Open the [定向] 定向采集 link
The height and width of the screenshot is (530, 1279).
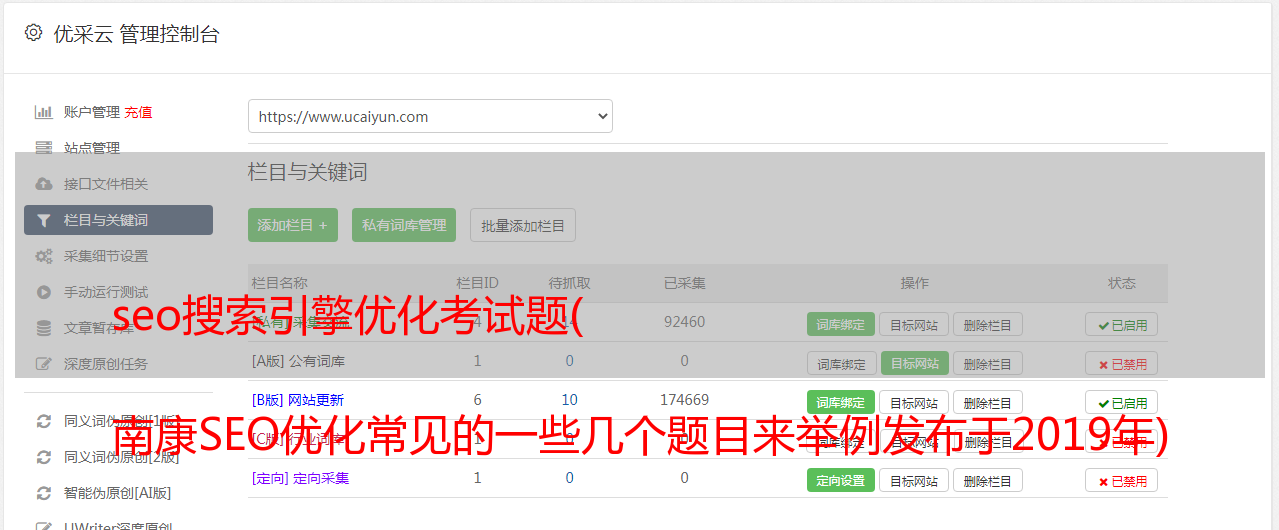300,478
